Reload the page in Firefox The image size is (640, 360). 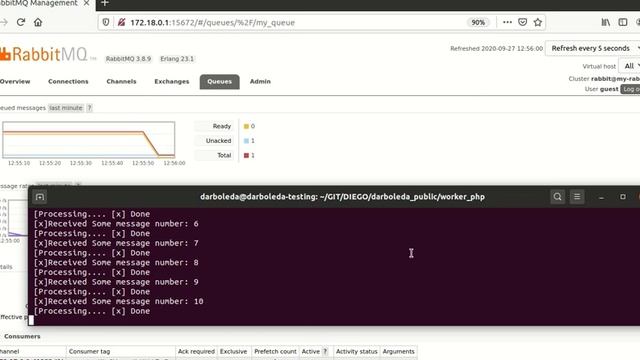point(21,22)
